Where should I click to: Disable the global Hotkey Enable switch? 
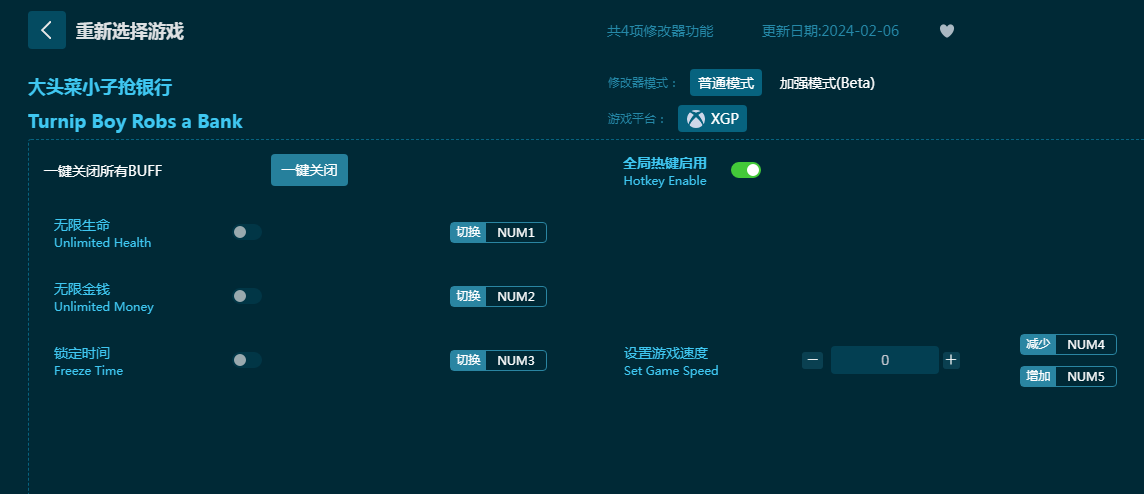(746, 170)
